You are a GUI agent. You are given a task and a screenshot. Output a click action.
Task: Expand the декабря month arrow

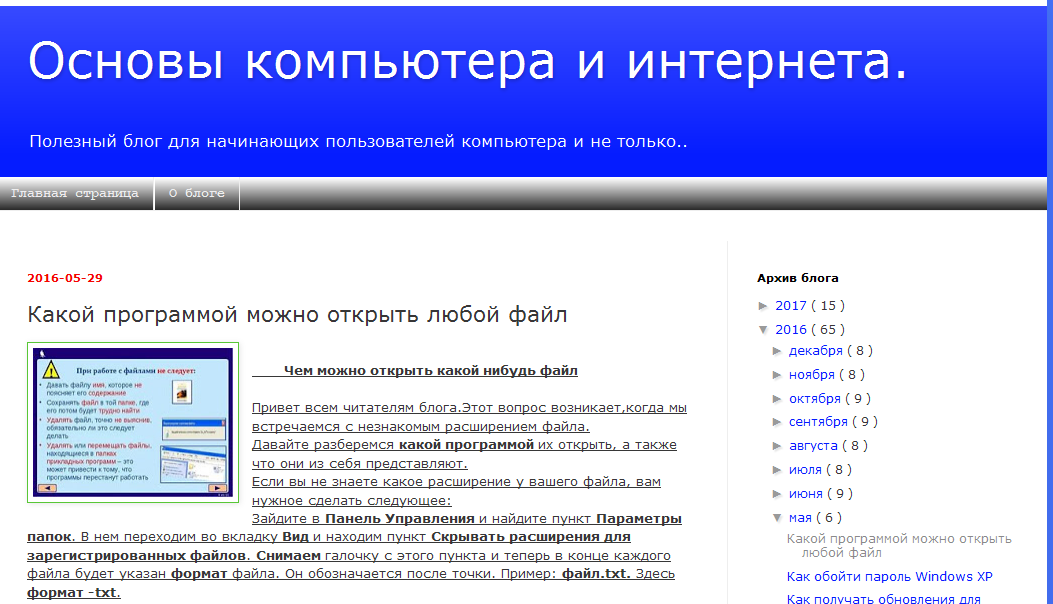click(778, 351)
